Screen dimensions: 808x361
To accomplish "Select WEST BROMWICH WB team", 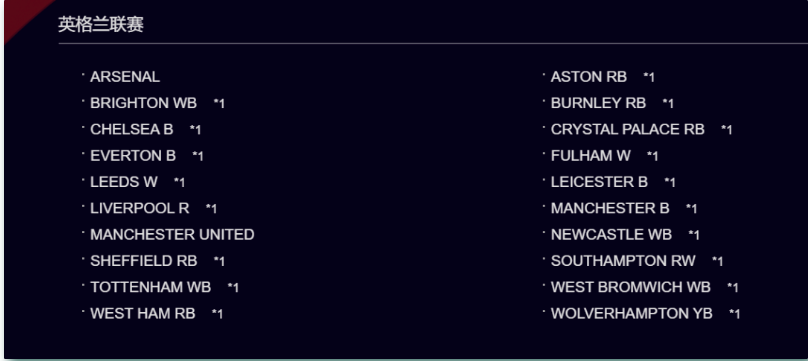I will click(x=631, y=287).
